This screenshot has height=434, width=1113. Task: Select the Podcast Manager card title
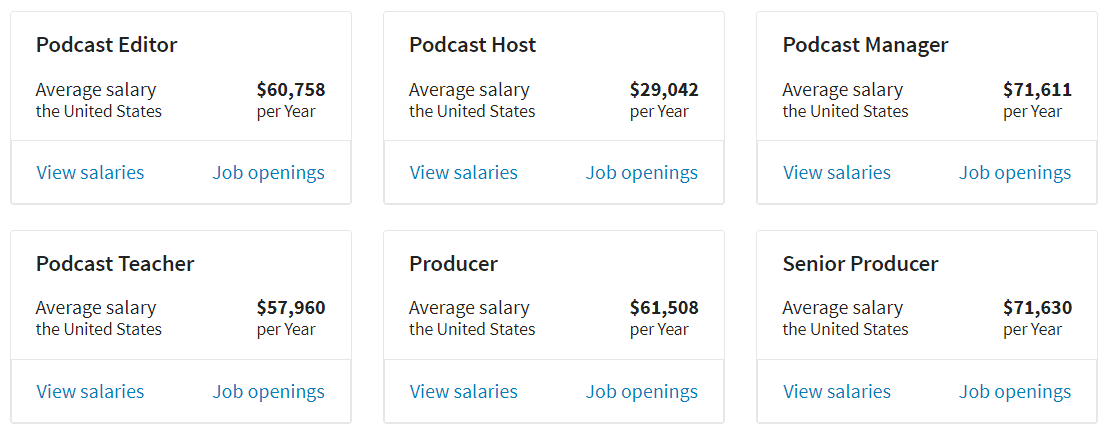865,45
